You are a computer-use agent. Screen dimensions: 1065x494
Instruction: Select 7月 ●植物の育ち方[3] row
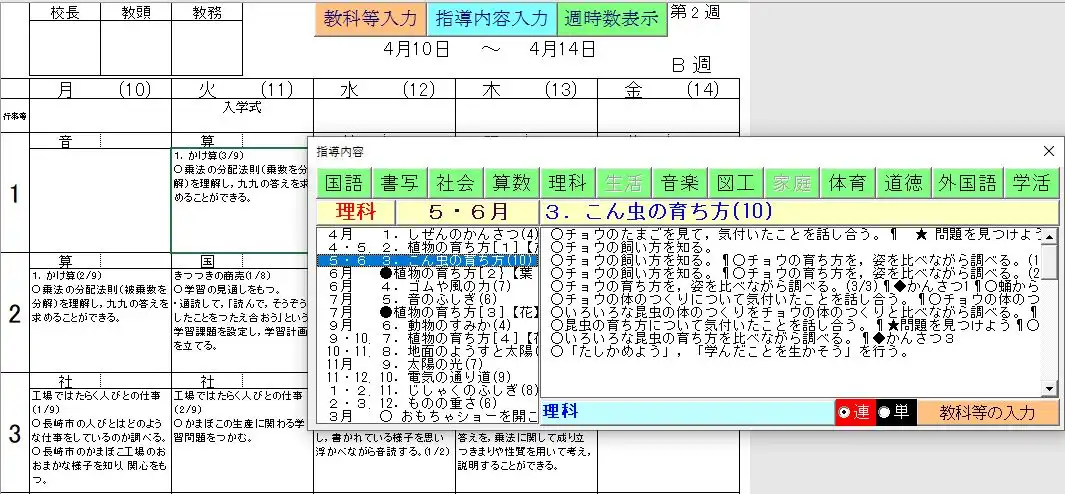(428, 313)
